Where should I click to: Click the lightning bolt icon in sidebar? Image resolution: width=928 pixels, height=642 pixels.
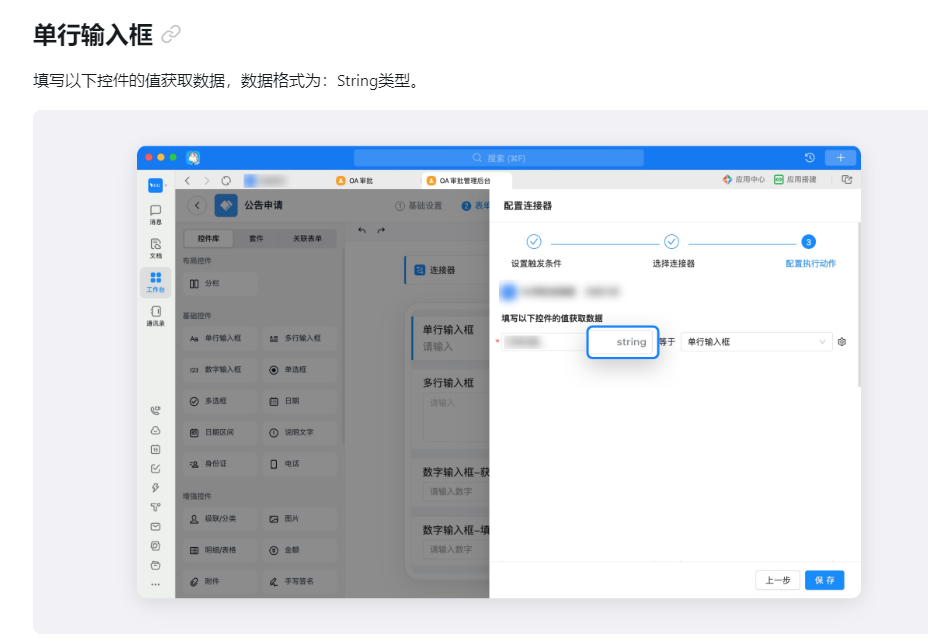[x=156, y=488]
